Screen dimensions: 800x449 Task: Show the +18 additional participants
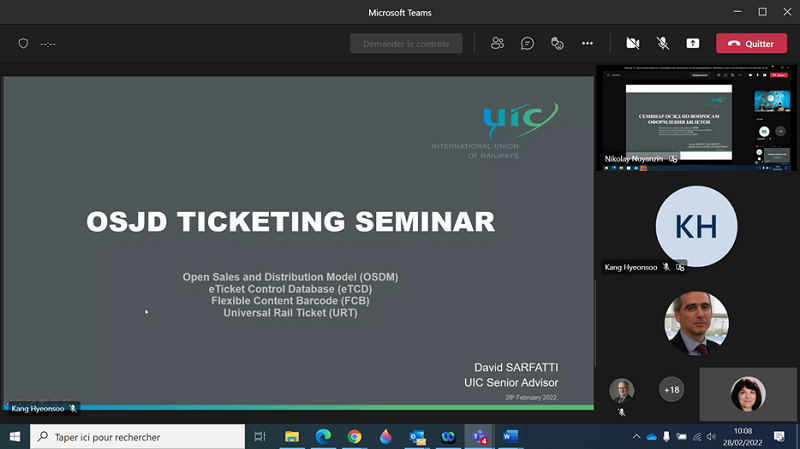(671, 389)
